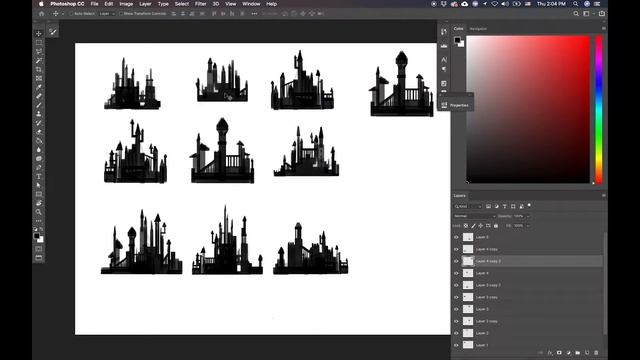
Task: Open layer Opacity dropdown arrow
Action: point(528,216)
